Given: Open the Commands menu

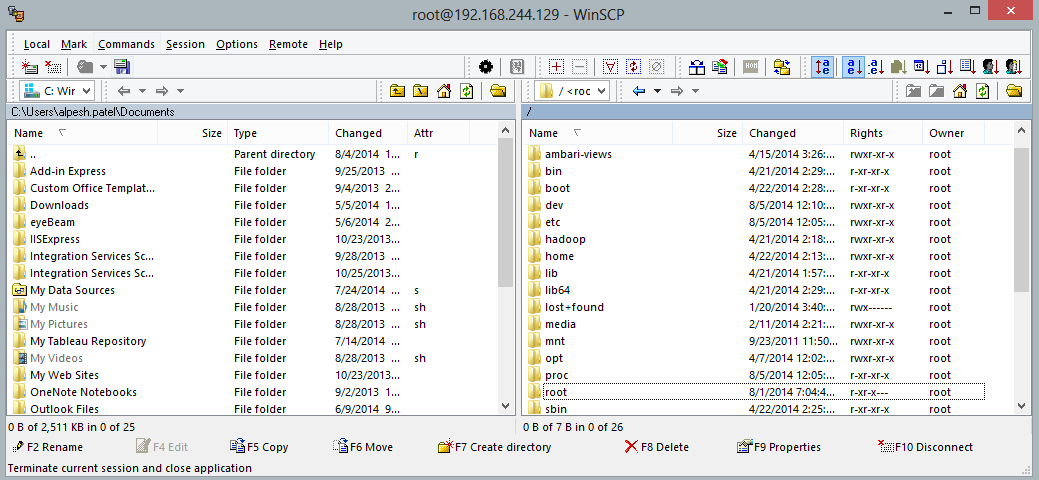Looking at the screenshot, I should coord(126,44).
